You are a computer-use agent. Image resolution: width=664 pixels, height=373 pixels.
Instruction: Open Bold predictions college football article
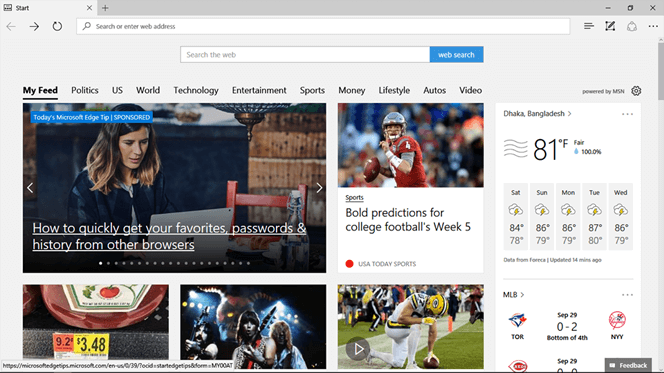coord(408,220)
